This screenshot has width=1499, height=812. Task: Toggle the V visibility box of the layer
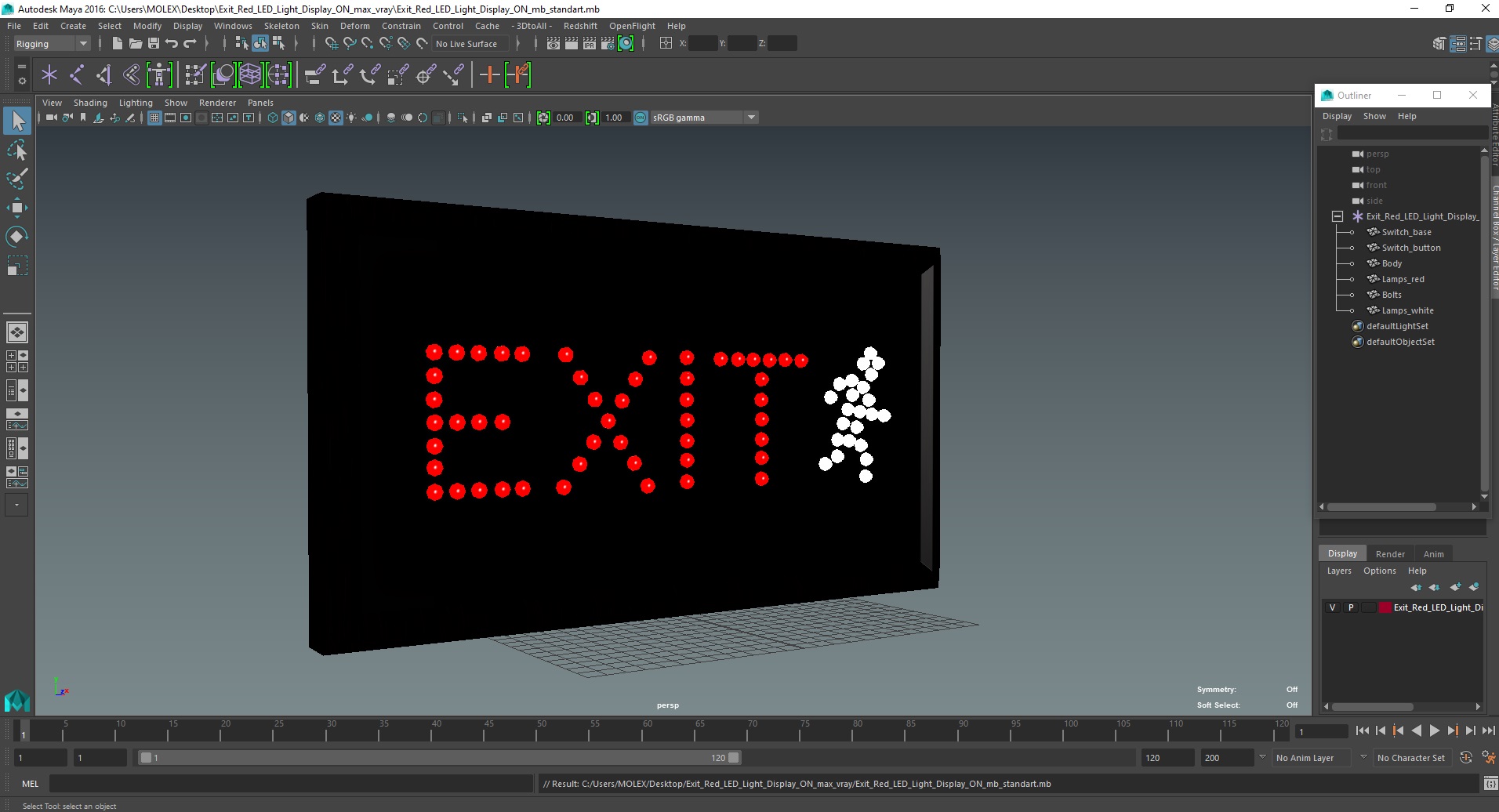1332,607
